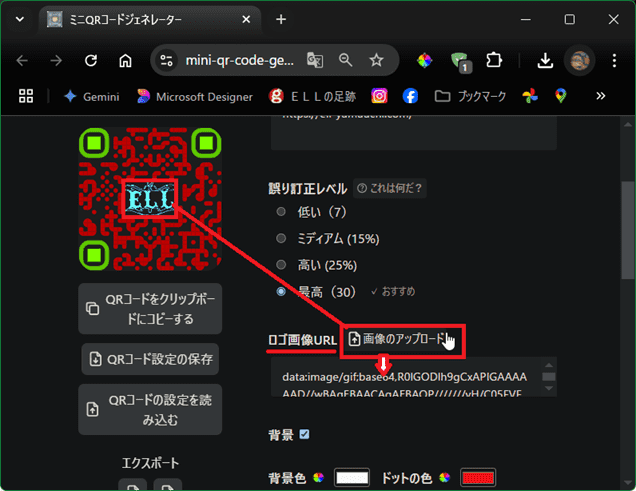
Task: Expand the hidden bookmarks overflow chevron
Action: (x=600, y=96)
